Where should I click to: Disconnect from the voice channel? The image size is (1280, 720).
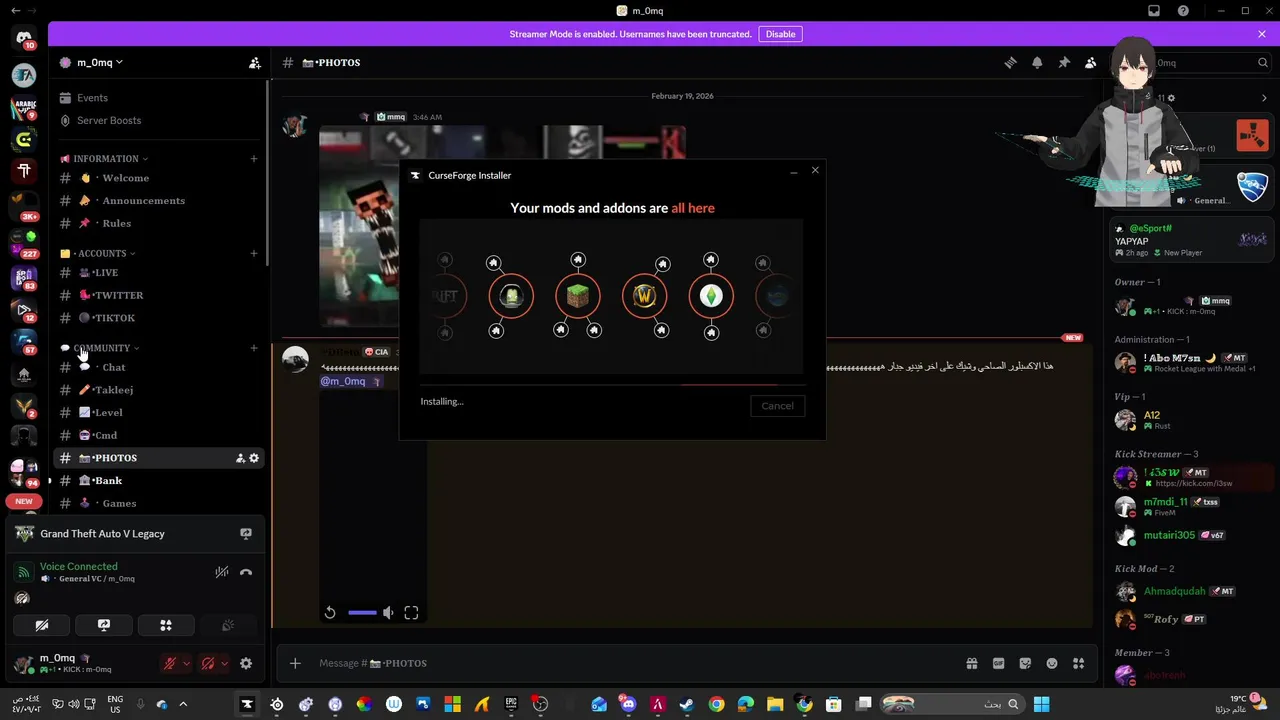(246, 572)
